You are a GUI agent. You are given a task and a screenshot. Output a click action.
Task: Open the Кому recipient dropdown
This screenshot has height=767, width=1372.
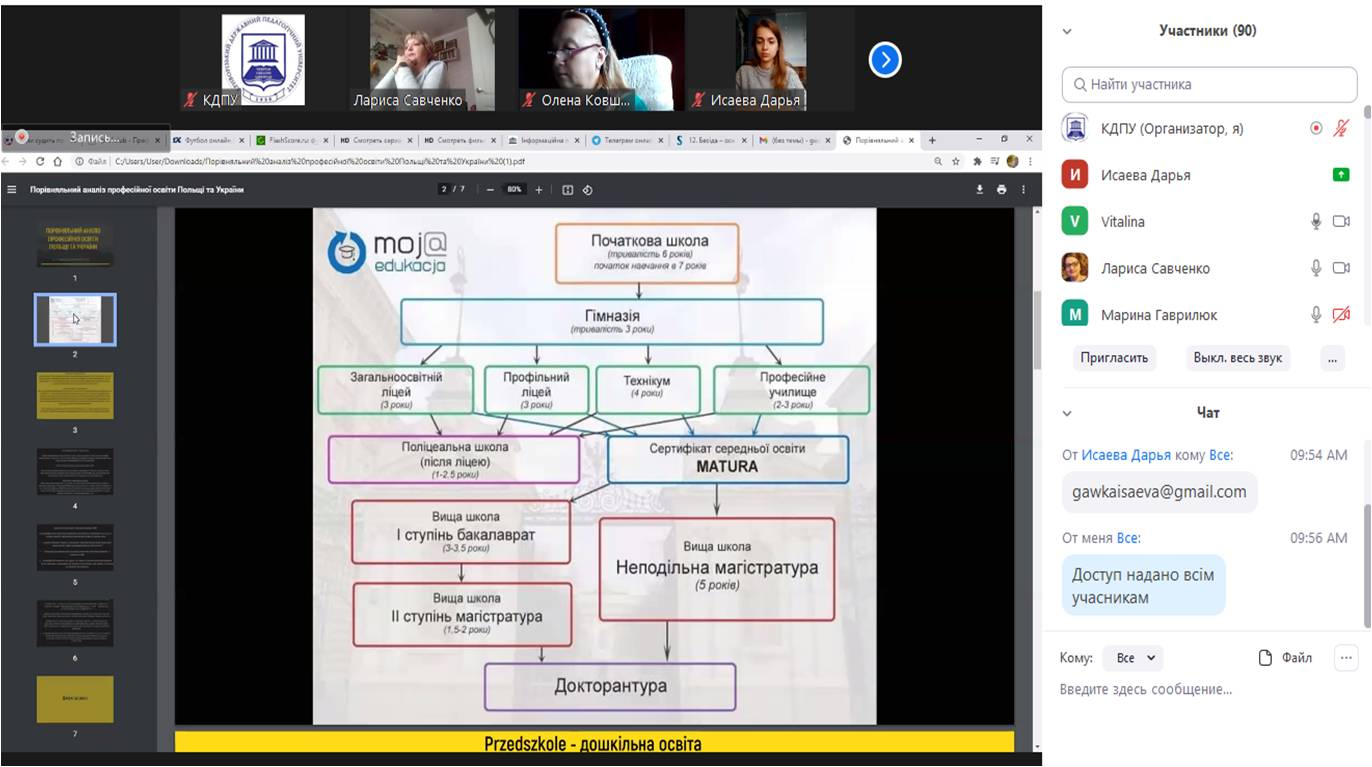pos(1135,658)
